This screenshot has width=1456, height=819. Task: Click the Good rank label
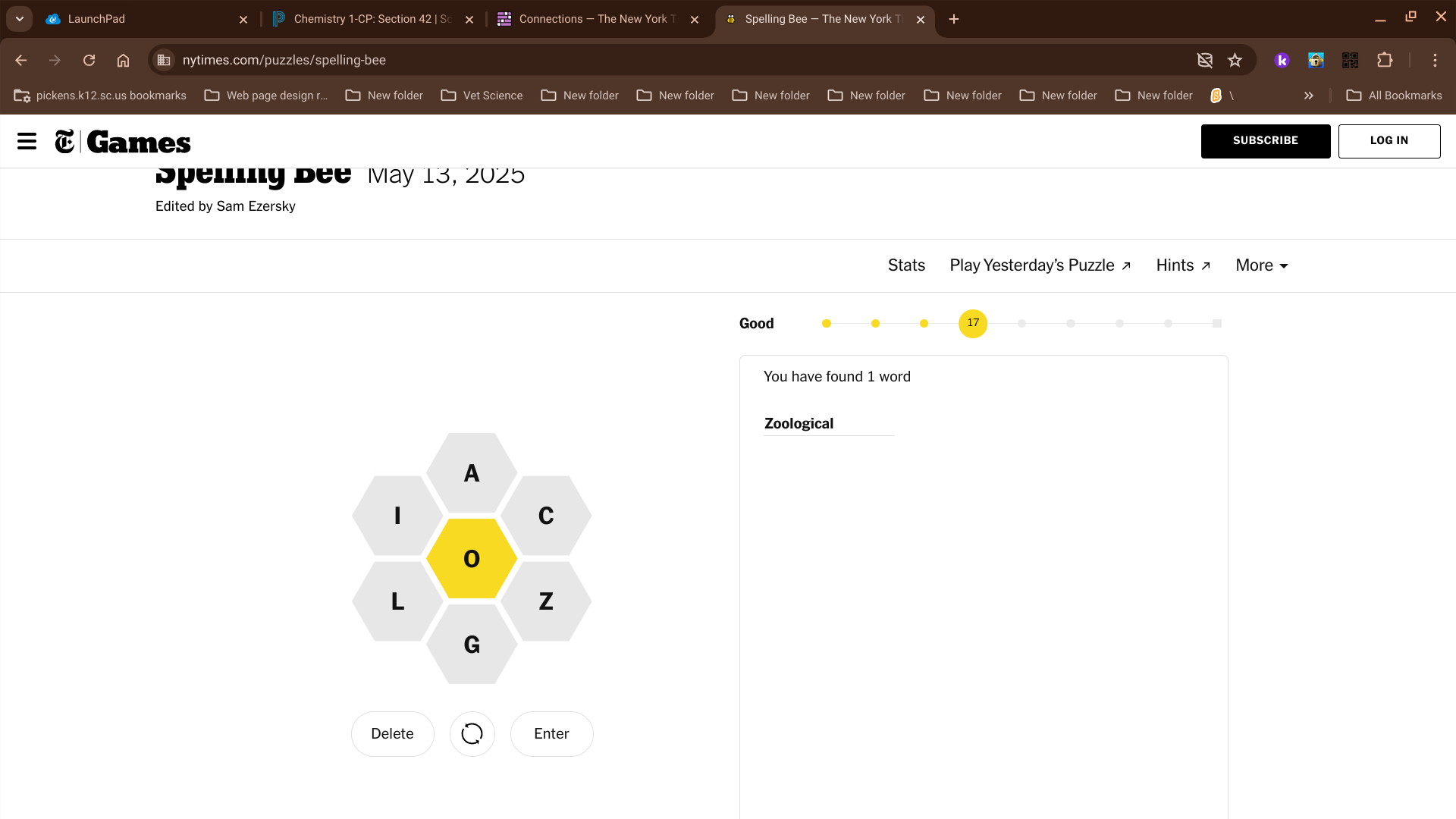(x=757, y=324)
